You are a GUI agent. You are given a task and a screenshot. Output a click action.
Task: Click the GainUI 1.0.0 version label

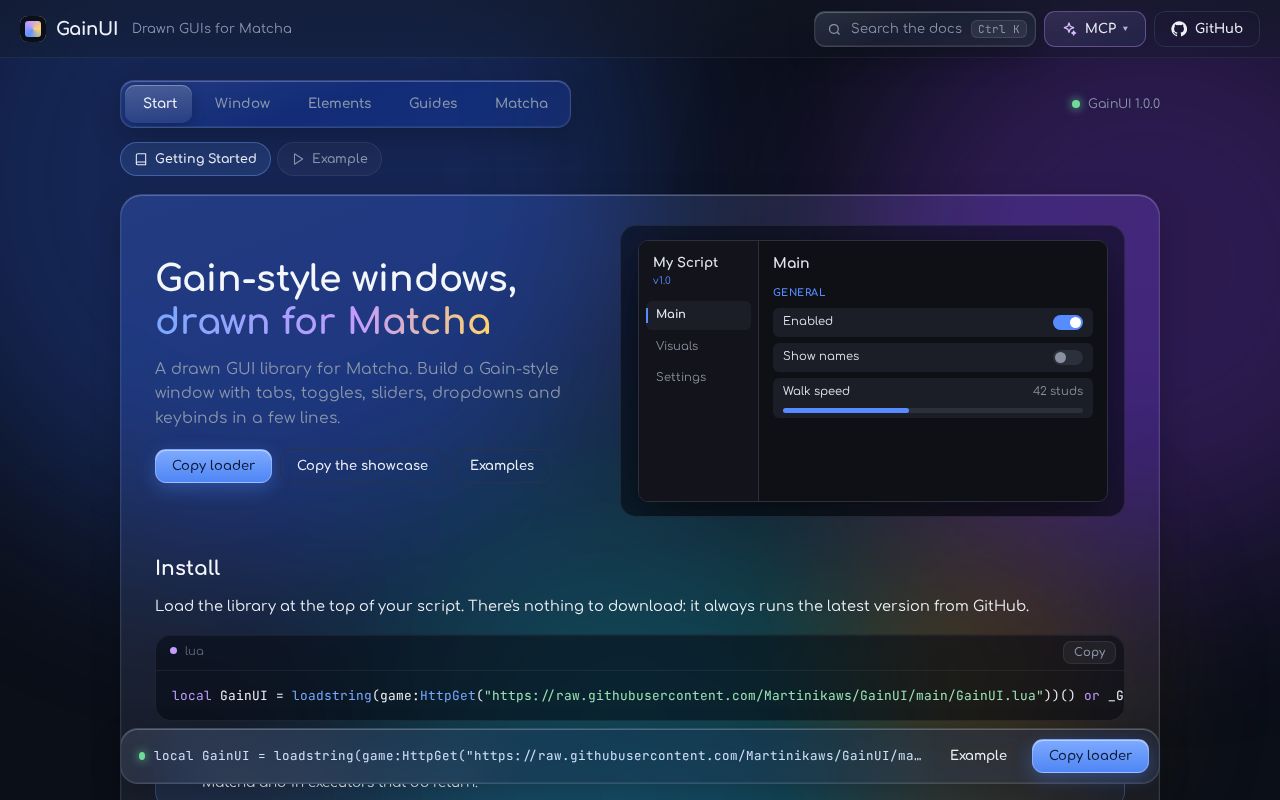(x=1124, y=104)
